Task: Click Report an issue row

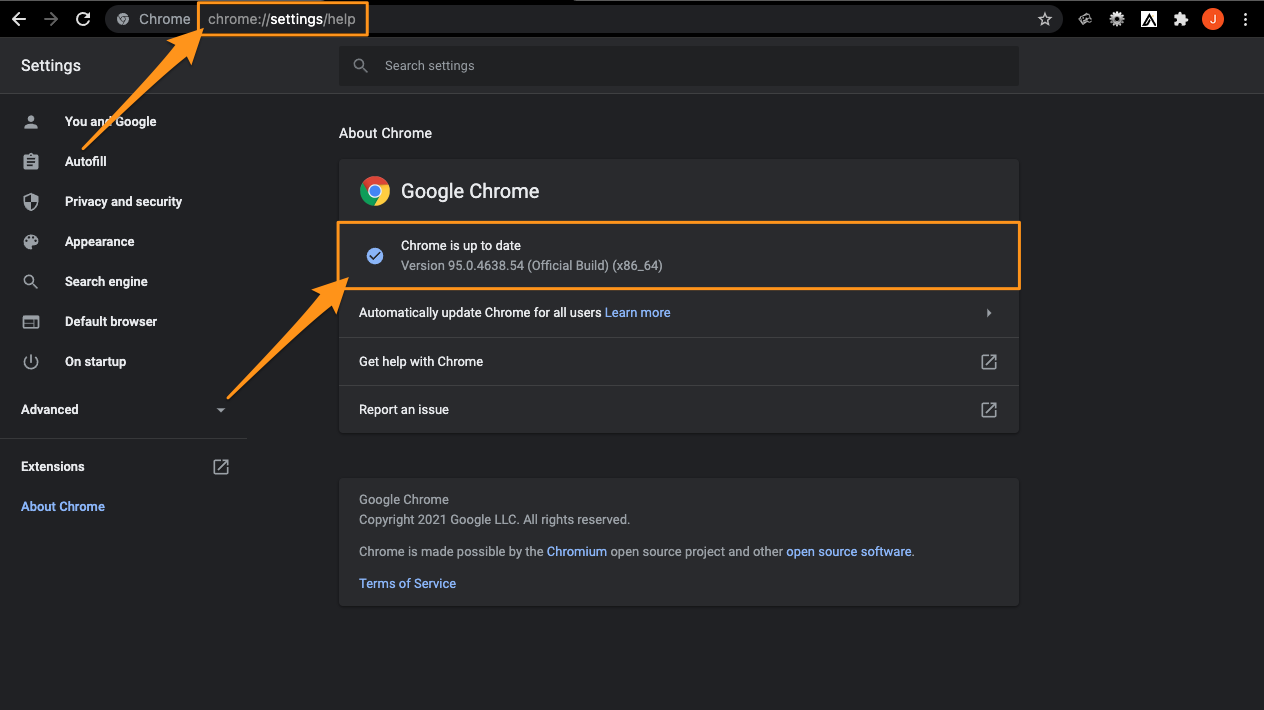Action: point(679,409)
